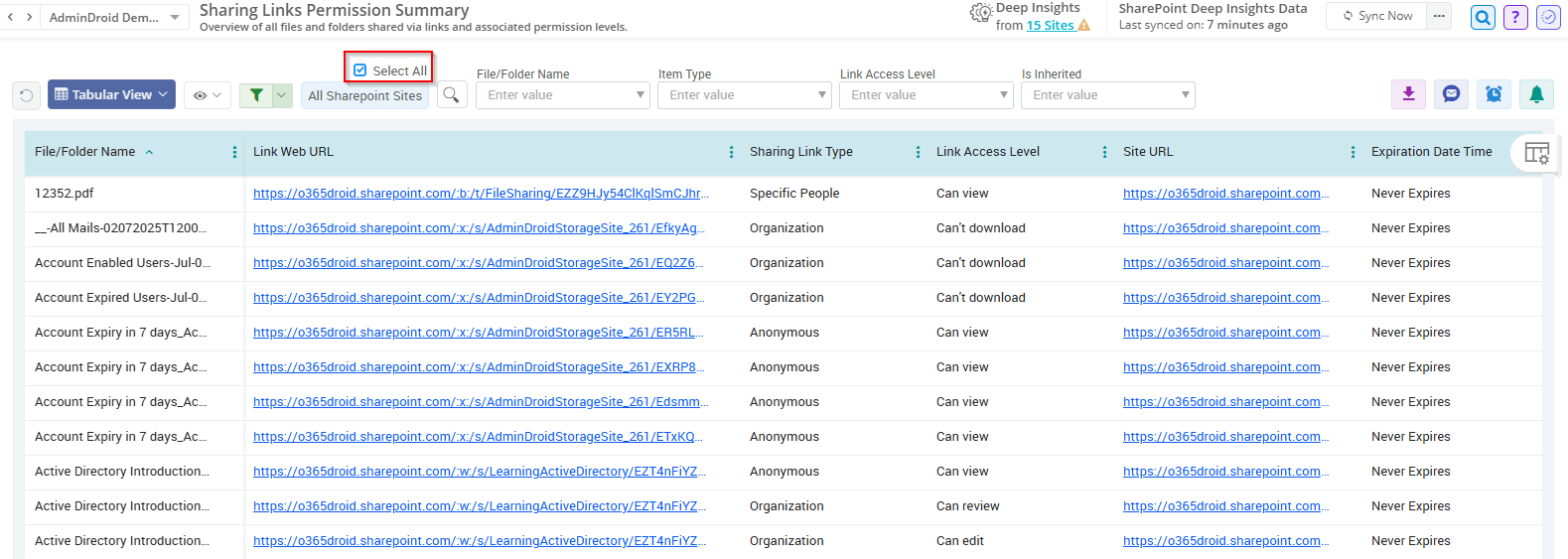1568x559 pixels.
Task: Click the Can edit access level cell
Action: click(x=960, y=541)
